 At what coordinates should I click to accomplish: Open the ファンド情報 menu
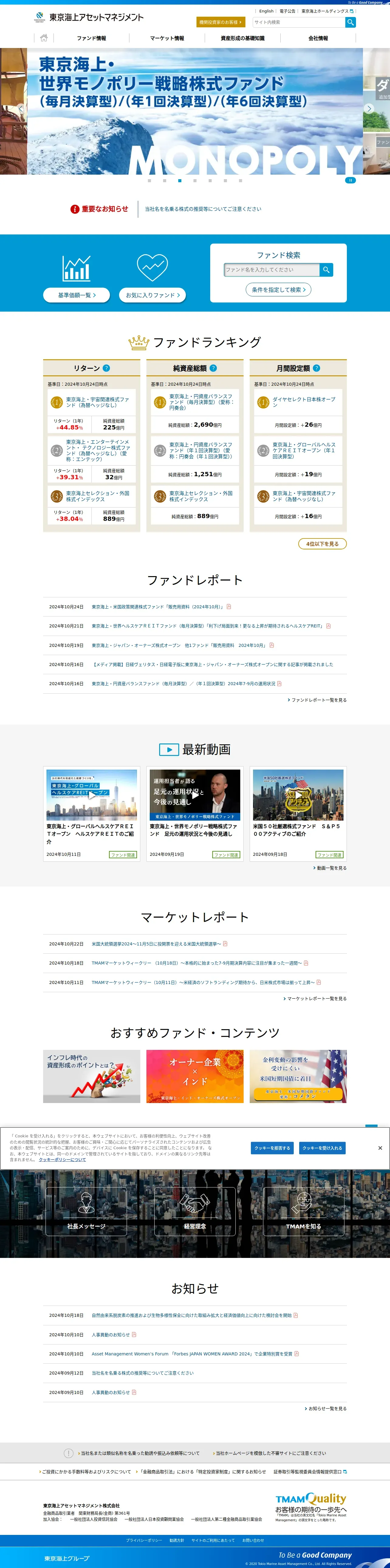pyautogui.click(x=91, y=38)
